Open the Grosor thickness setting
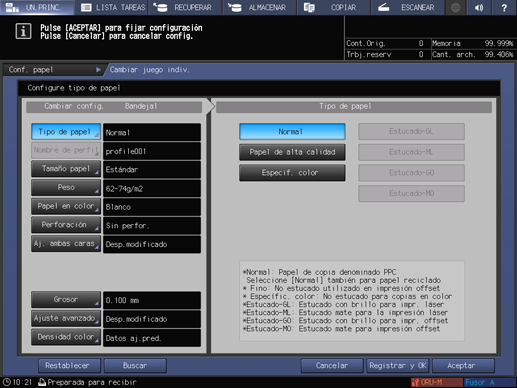Screen dimensions: 517x388 tap(66, 300)
